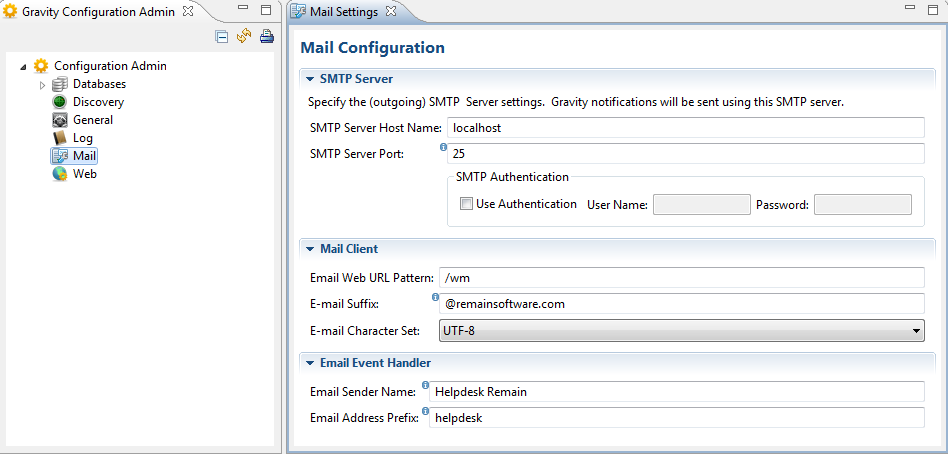The height and width of the screenshot is (454, 948).
Task: Click the Email Sender Name field
Action: point(676,392)
